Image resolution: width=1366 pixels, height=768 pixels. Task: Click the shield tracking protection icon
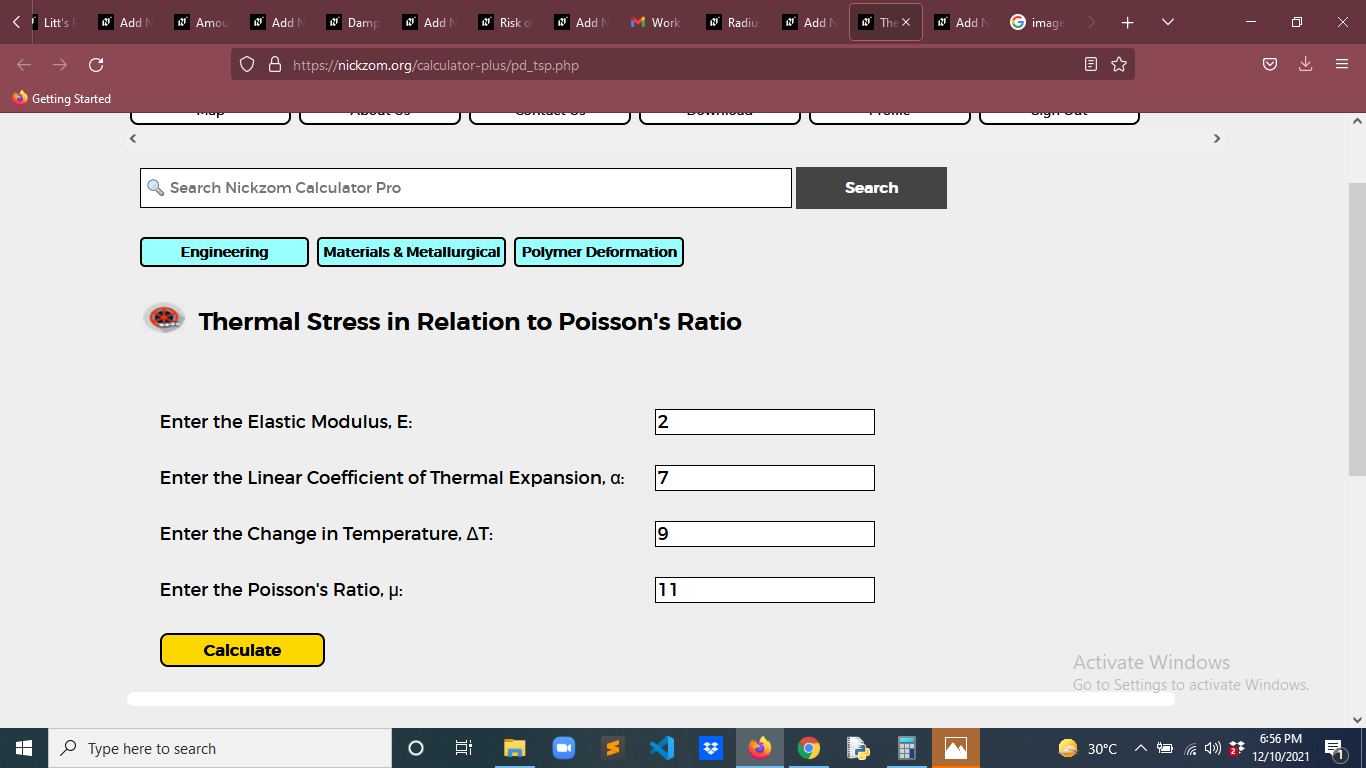(247, 65)
